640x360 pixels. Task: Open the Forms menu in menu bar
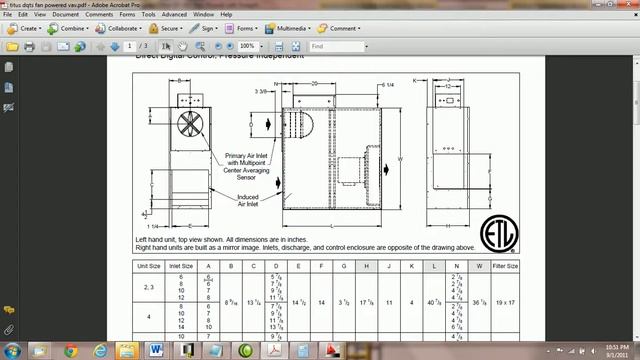point(127,14)
